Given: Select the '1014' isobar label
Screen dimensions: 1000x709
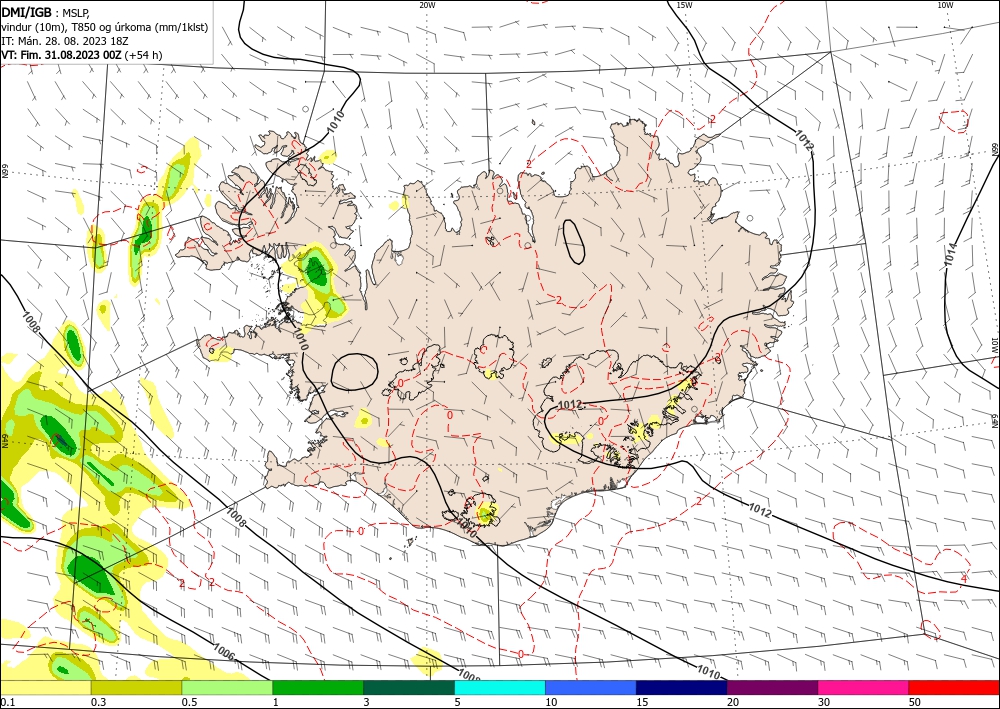Looking at the screenshot, I should coord(951,253).
